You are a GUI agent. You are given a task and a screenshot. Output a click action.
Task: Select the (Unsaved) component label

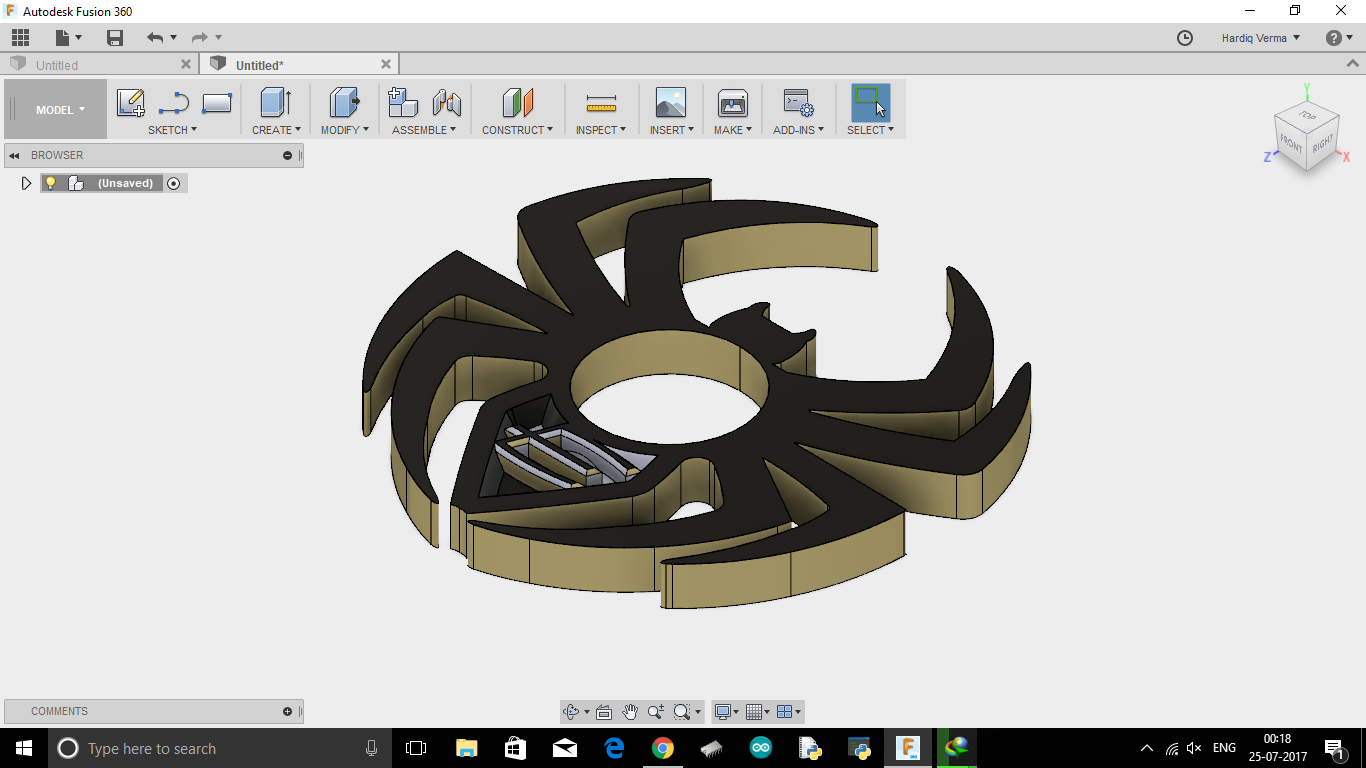125,184
